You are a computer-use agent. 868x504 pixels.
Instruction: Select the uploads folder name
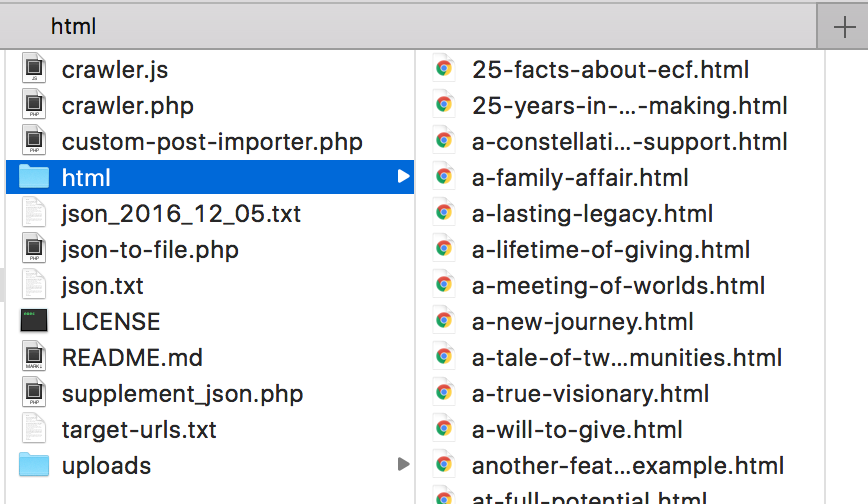click(x=106, y=466)
